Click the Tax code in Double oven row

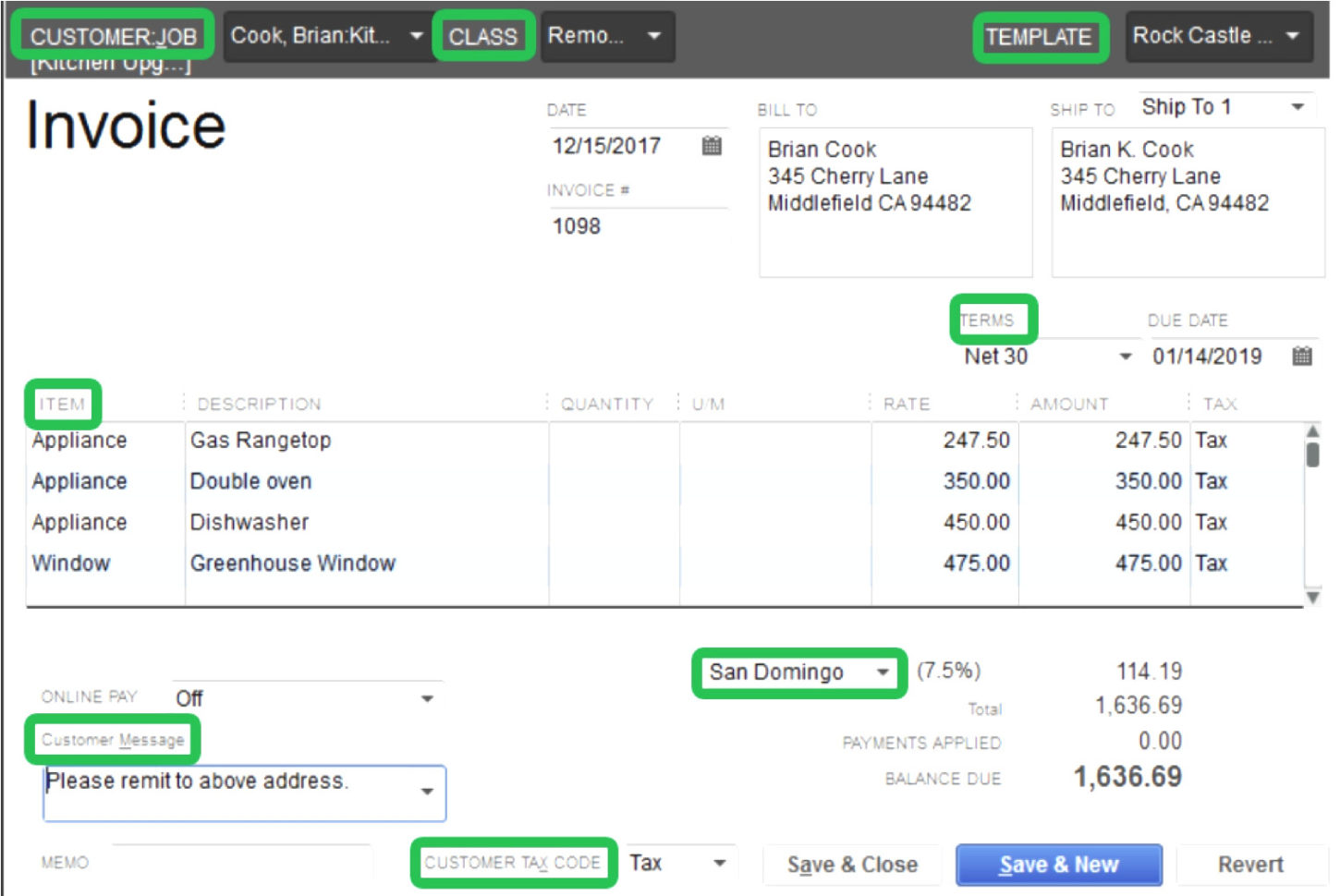[x=1211, y=481]
